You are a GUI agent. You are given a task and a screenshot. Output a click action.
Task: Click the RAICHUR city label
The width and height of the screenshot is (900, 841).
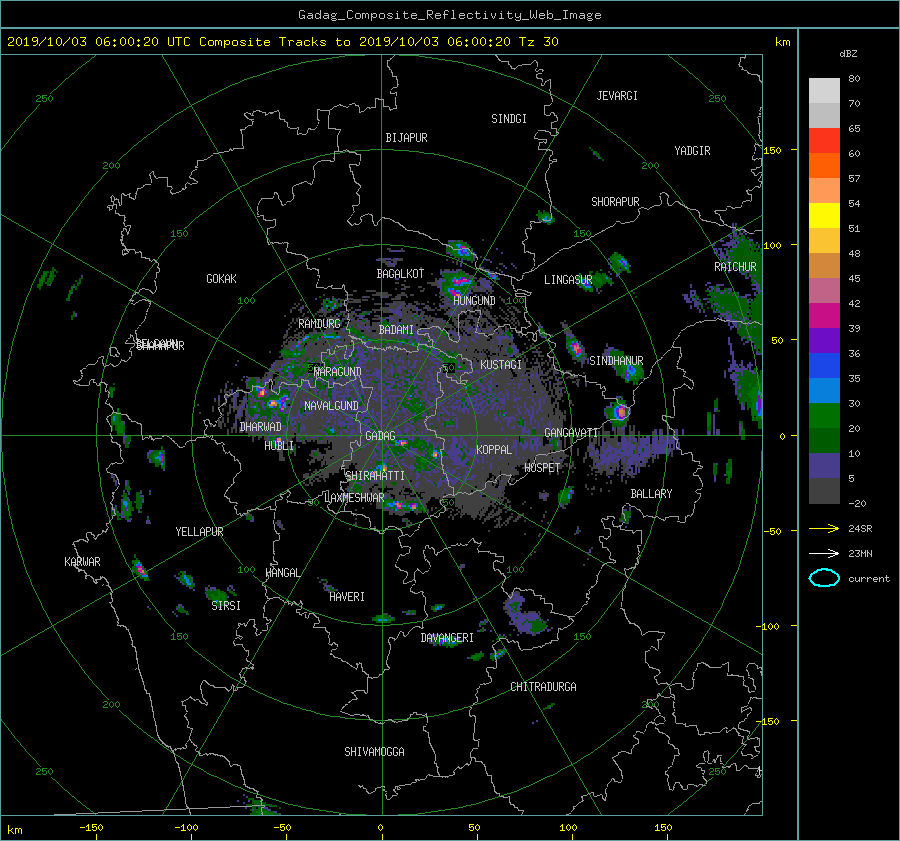[x=735, y=267]
